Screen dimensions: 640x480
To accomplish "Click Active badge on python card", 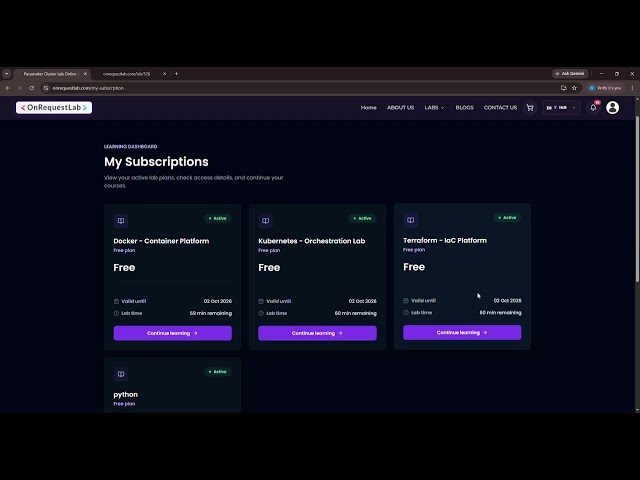I will pos(218,372).
